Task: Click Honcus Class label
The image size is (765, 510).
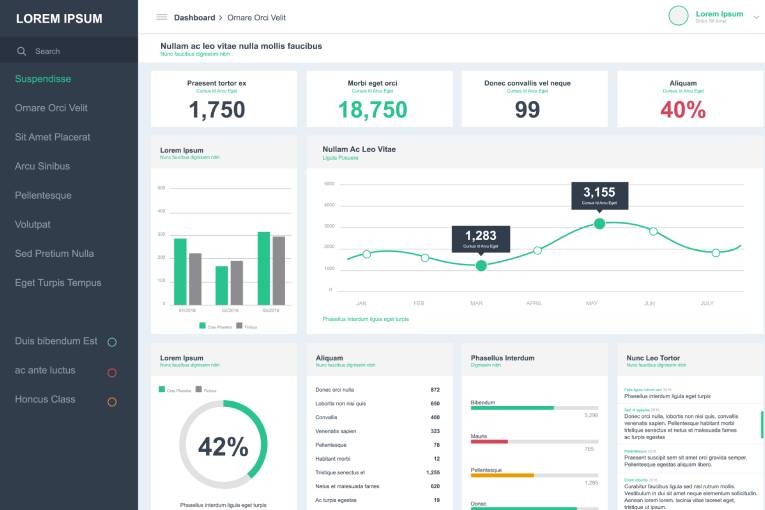Action: (45, 399)
